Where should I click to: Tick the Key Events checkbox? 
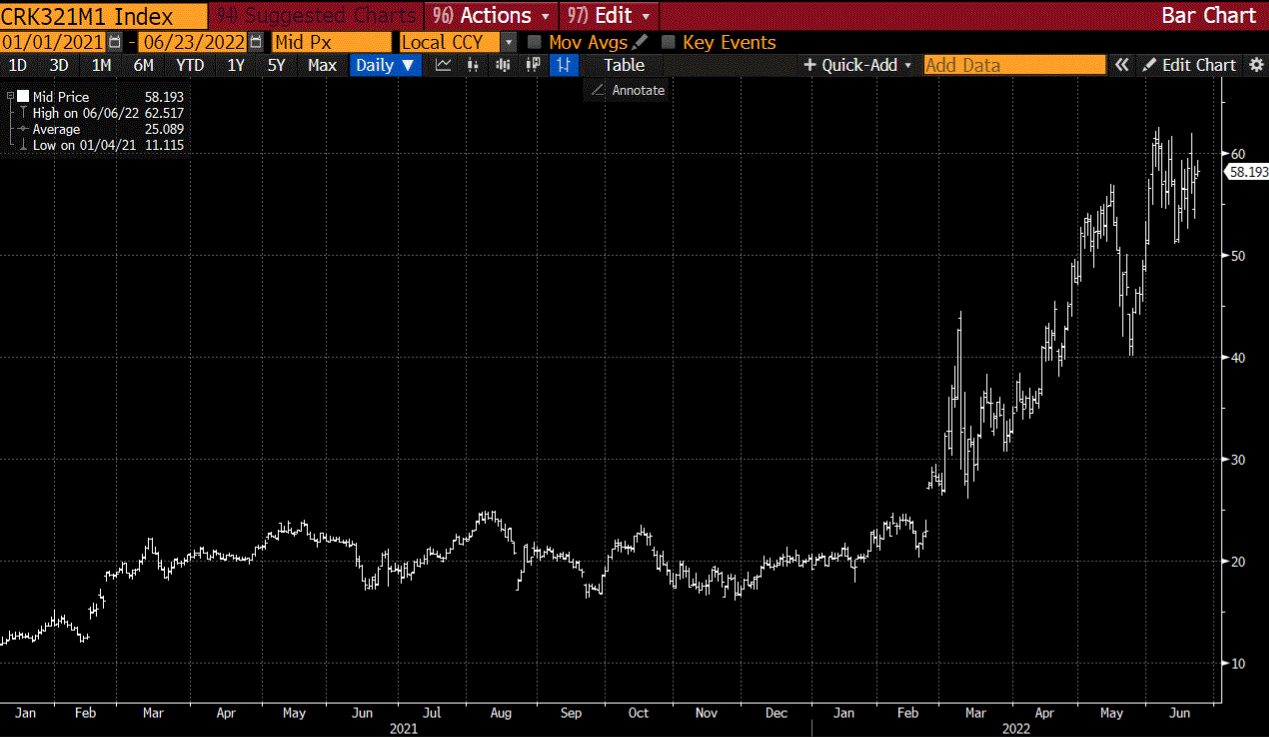coord(669,42)
